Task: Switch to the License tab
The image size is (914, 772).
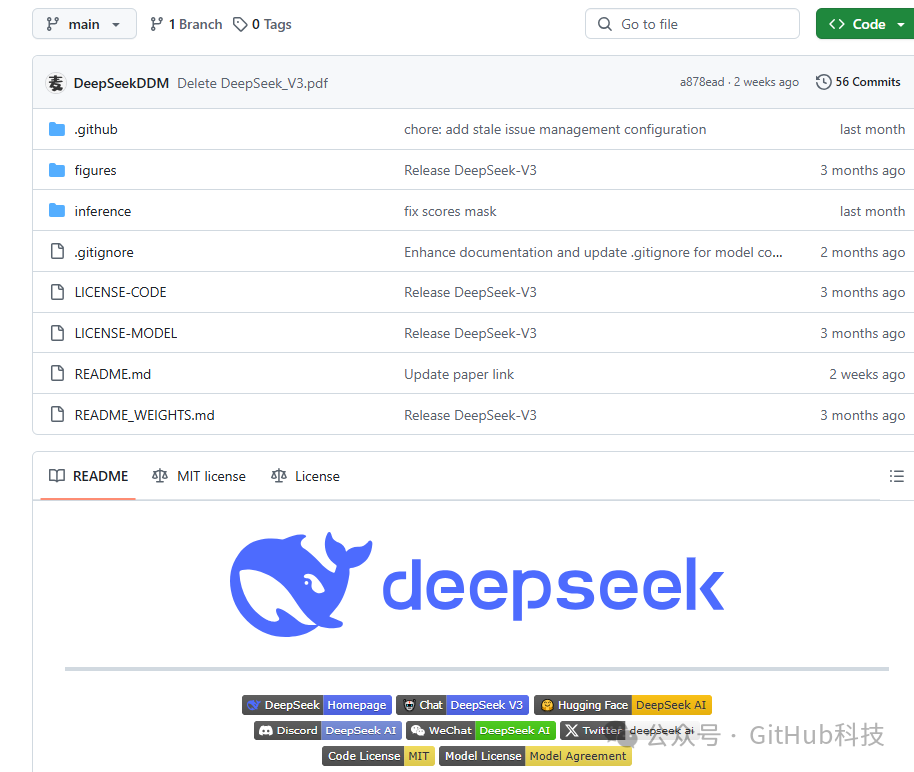Action: 305,476
